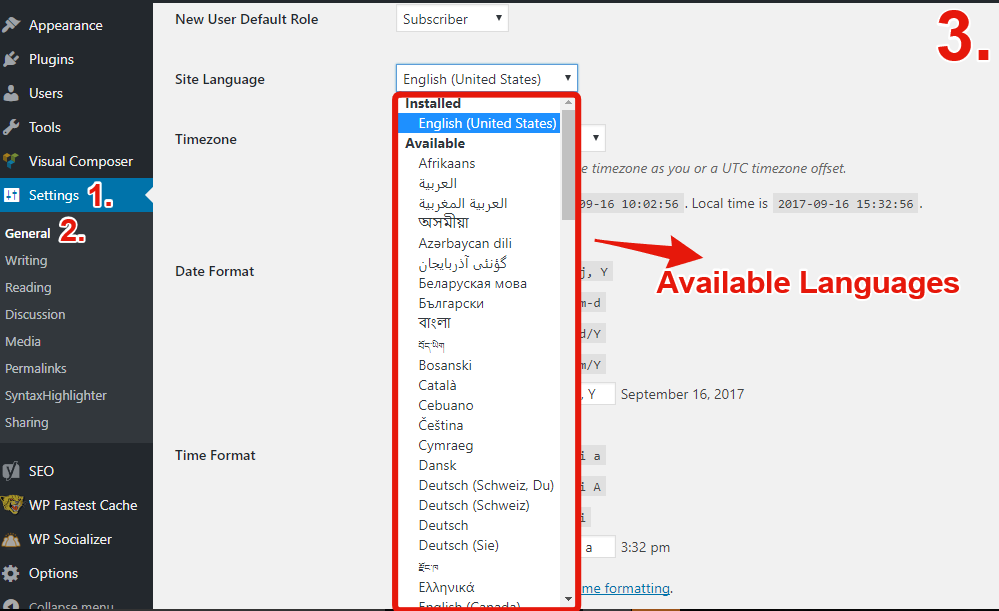Image resolution: width=999 pixels, height=611 pixels.
Task: Click the Tools wrench icon
Action: [x=12, y=127]
